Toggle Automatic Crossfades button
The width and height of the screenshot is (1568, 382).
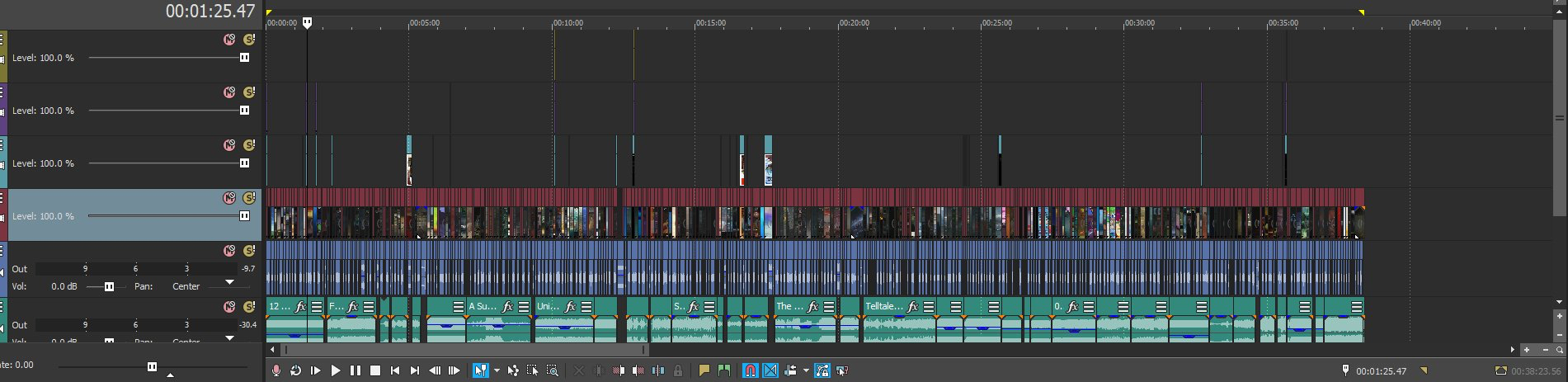(770, 371)
